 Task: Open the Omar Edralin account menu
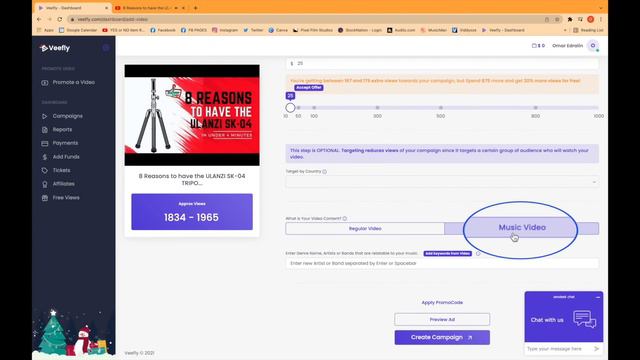567,46
